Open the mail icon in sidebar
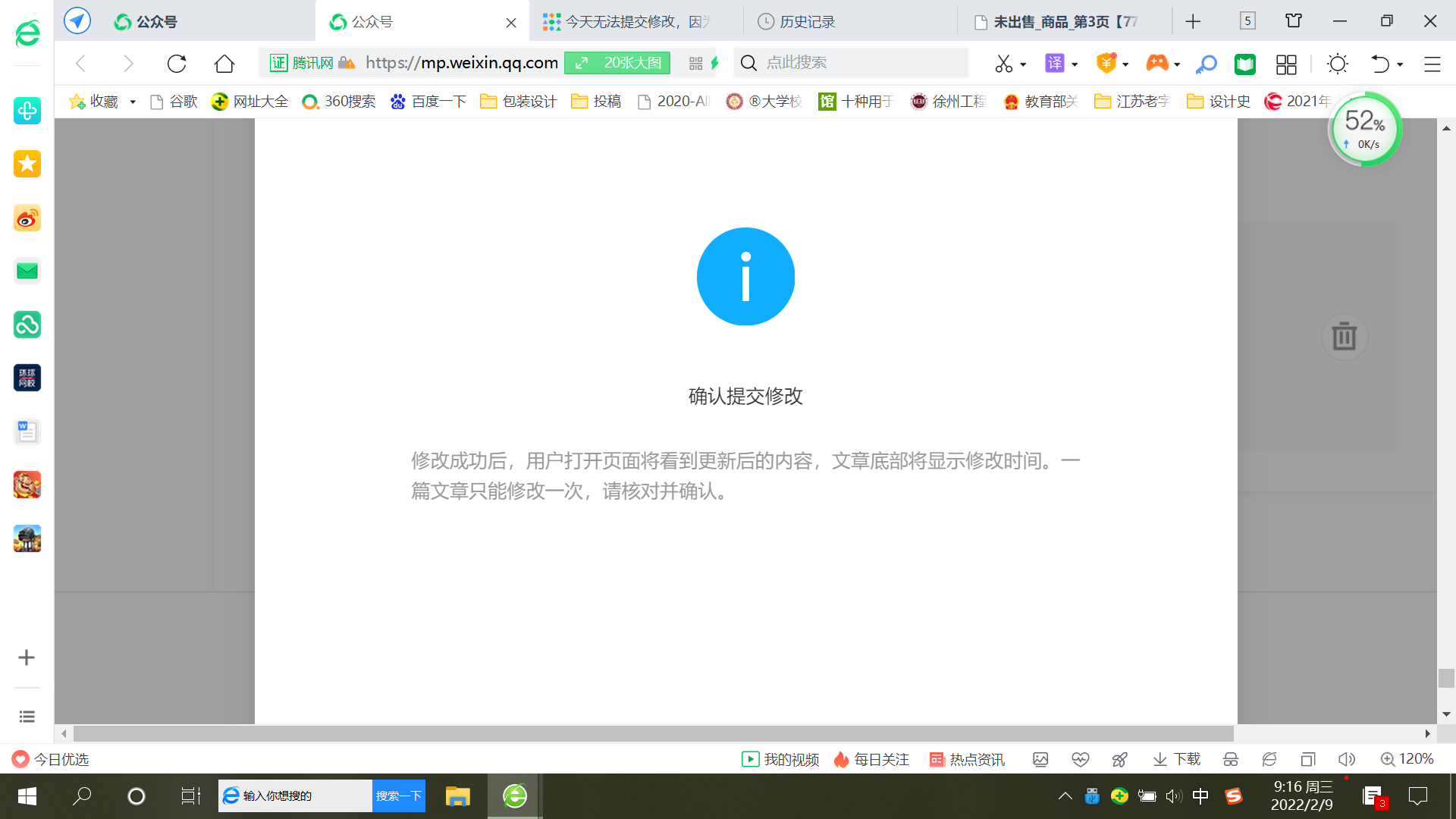This screenshot has width=1456, height=819. tap(27, 271)
